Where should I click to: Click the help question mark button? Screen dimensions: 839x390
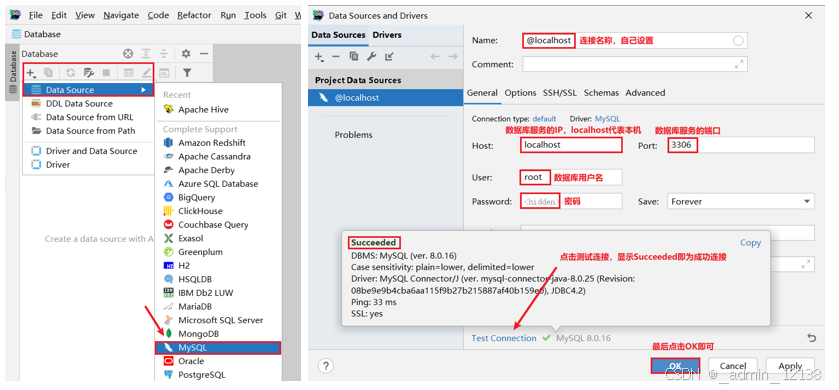point(325,366)
